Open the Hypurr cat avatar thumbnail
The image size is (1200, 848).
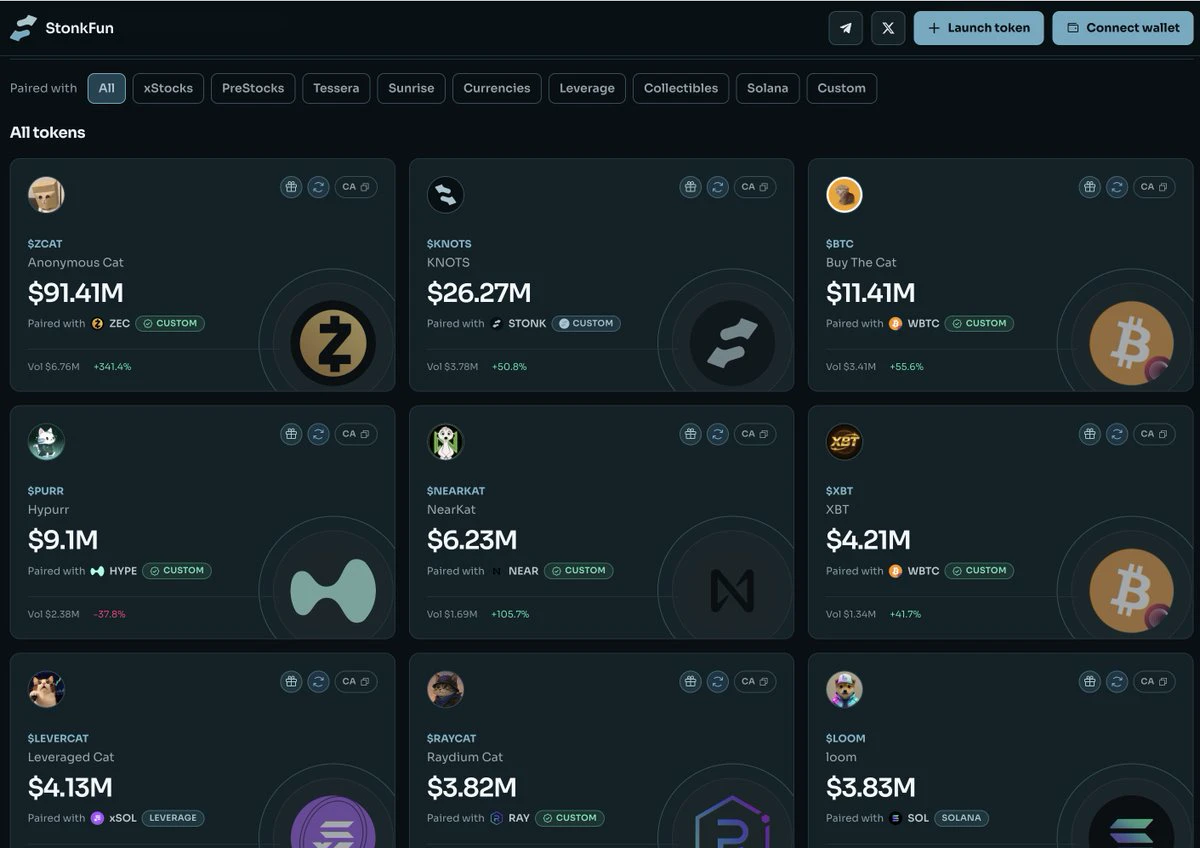(46, 442)
